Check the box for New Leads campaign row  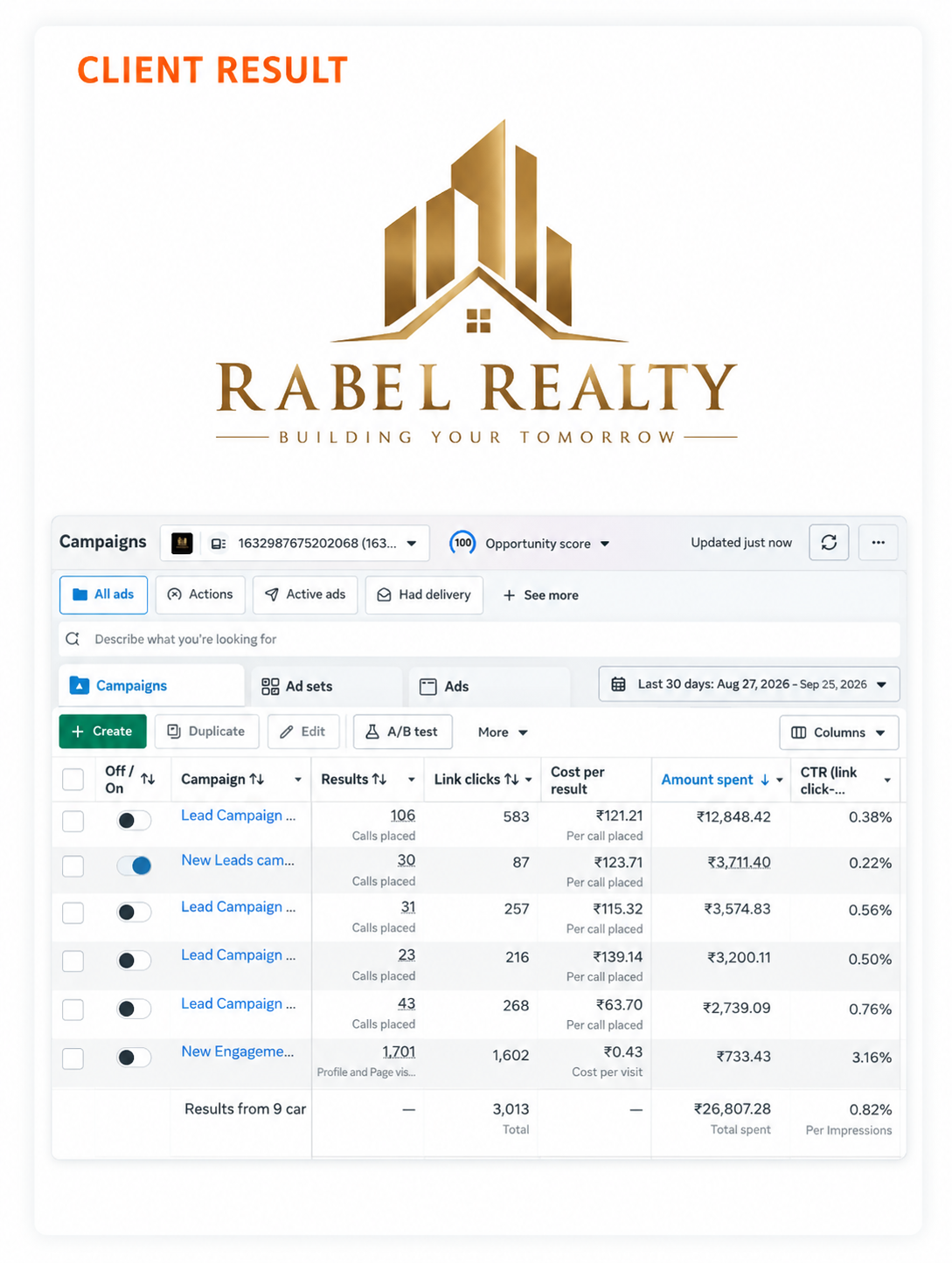coord(73,866)
